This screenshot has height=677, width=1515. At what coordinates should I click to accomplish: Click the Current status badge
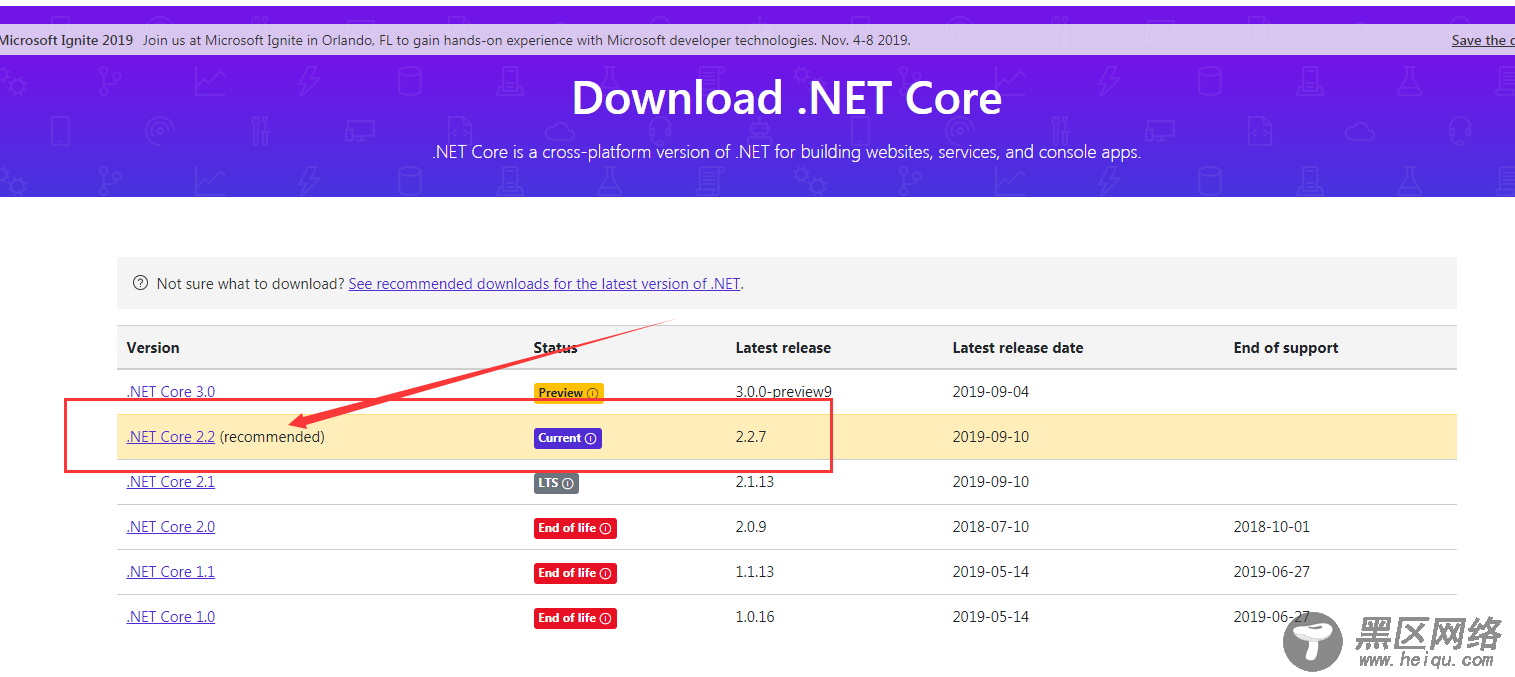coord(567,438)
